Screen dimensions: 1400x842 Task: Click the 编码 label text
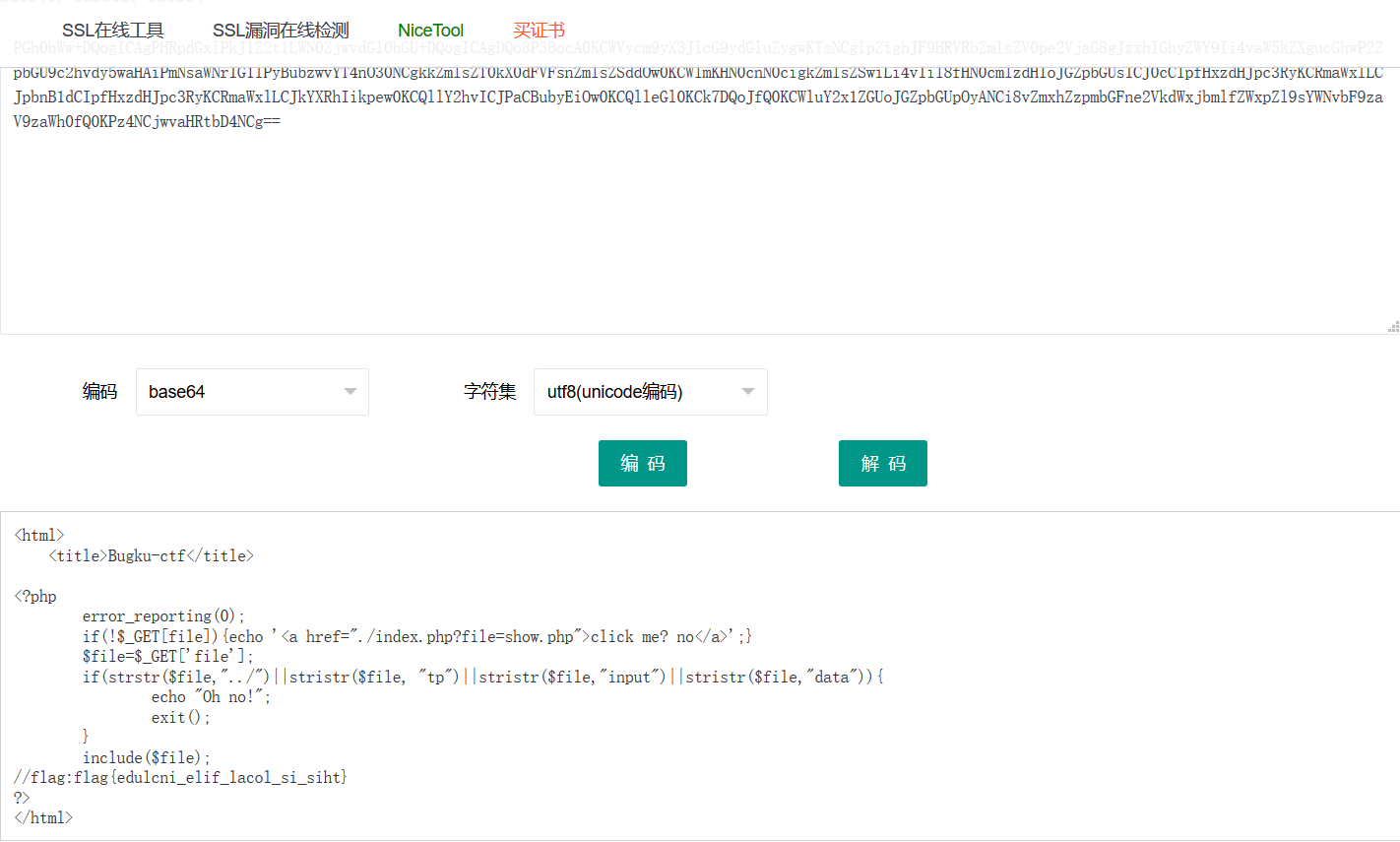coord(99,392)
